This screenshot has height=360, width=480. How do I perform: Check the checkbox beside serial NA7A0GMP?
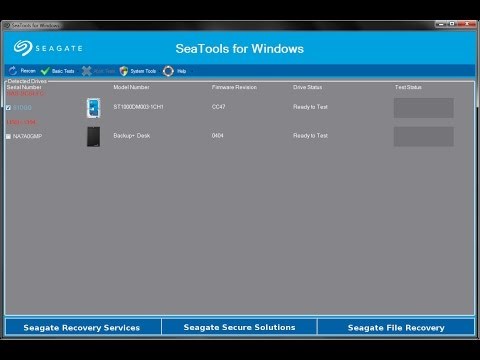(x=8, y=136)
